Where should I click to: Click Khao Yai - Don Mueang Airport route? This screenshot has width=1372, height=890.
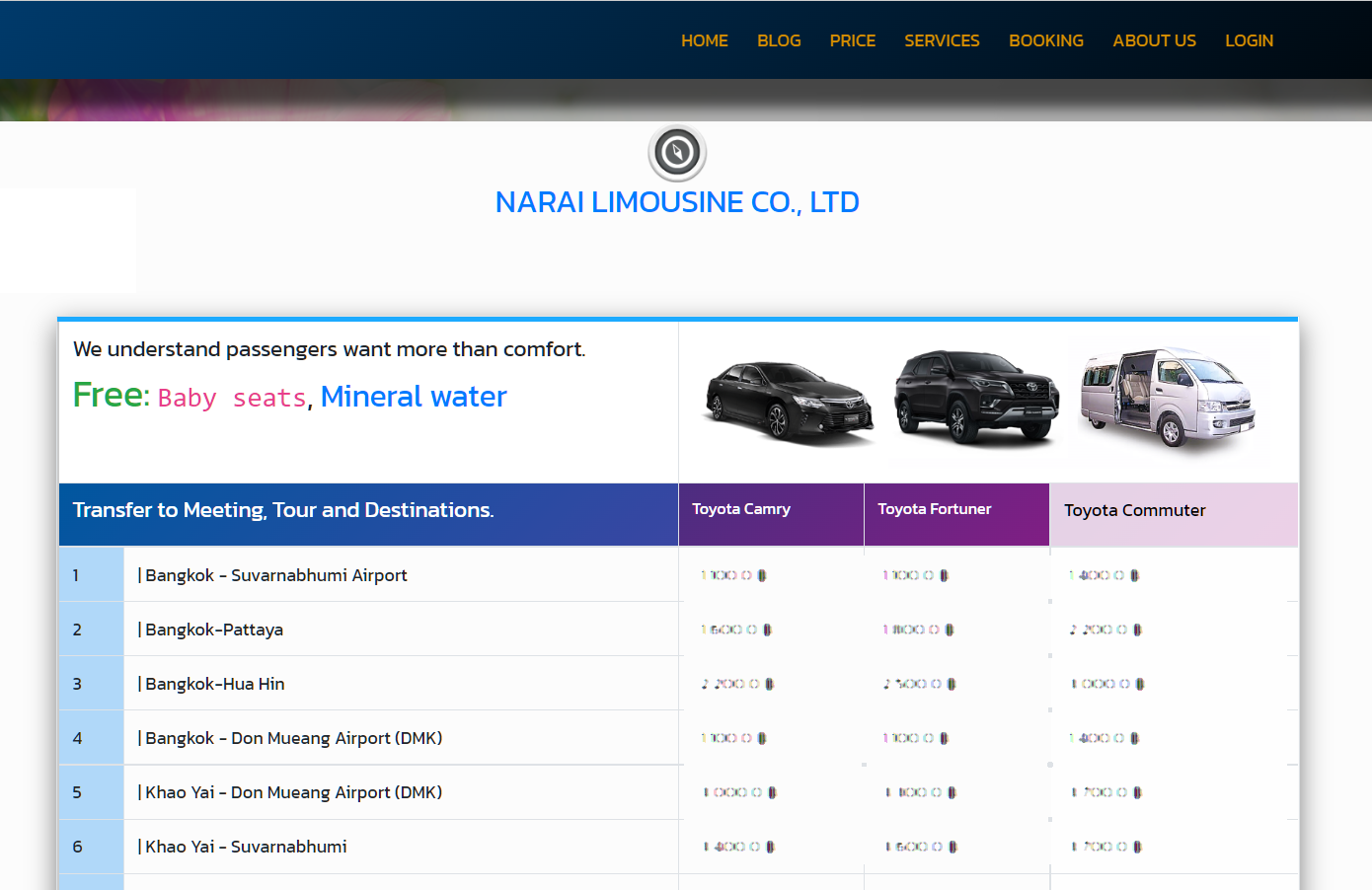tap(293, 792)
